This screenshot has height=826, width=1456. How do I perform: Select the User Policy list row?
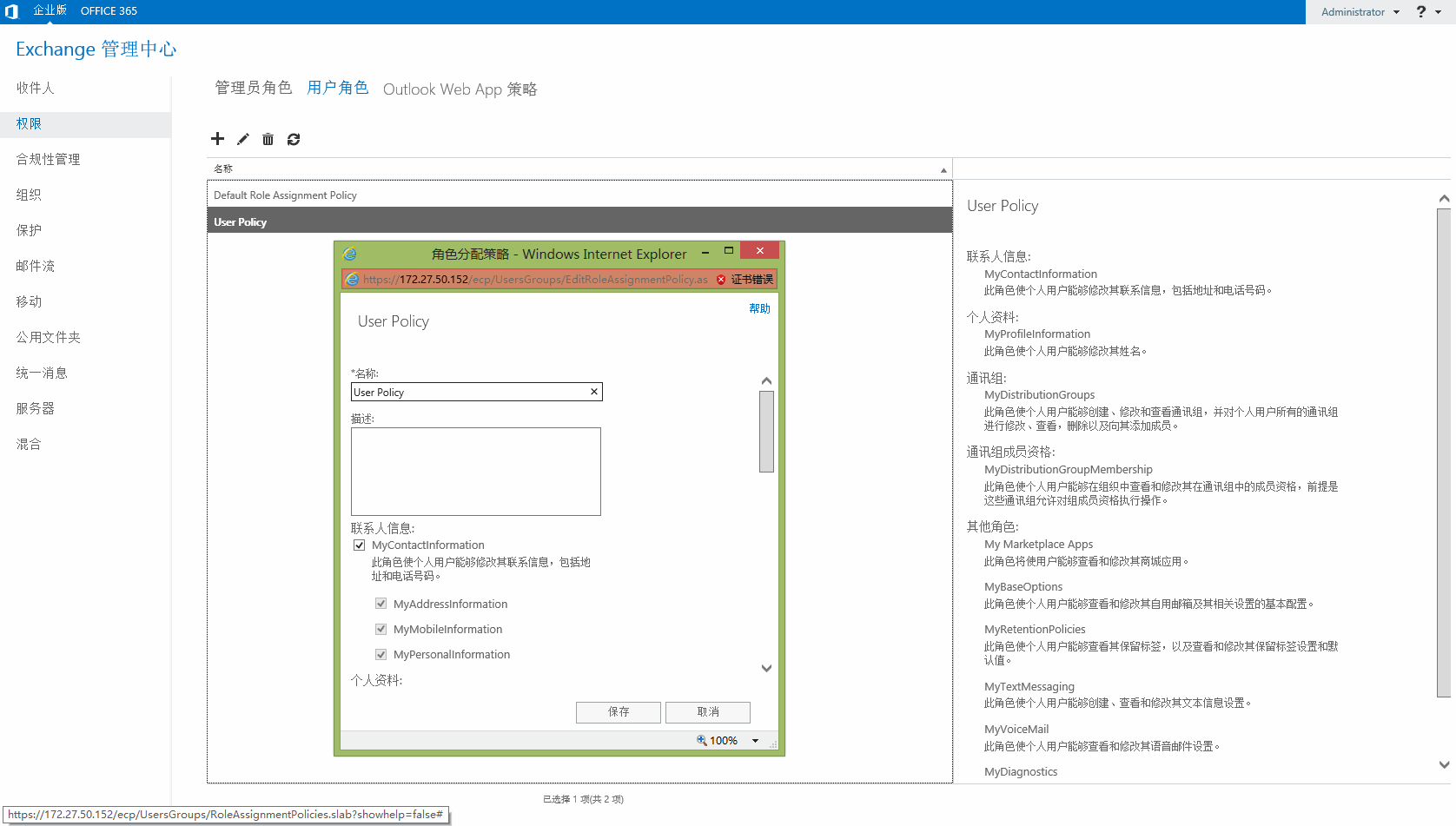pyautogui.click(x=579, y=221)
